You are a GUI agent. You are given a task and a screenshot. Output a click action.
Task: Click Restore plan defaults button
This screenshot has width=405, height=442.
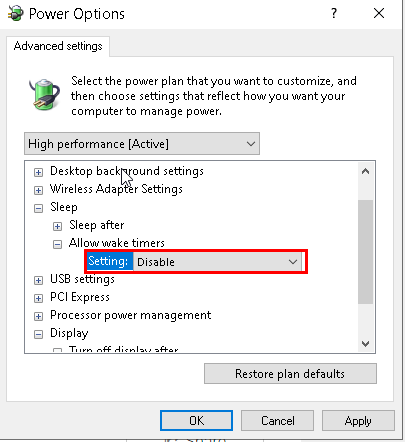tap(290, 374)
